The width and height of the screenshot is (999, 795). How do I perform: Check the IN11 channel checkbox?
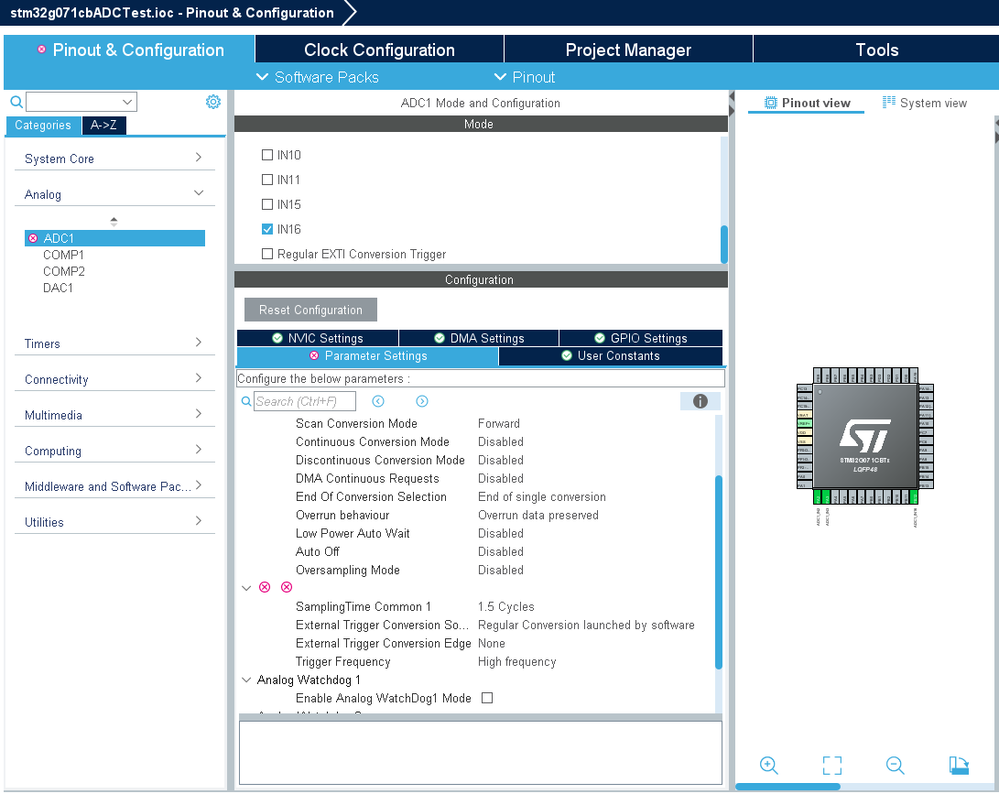(268, 180)
